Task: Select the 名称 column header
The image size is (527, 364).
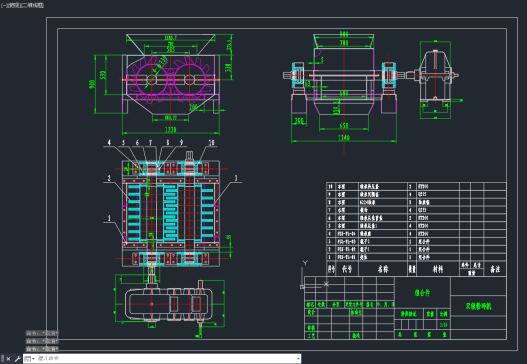Action: [383, 269]
